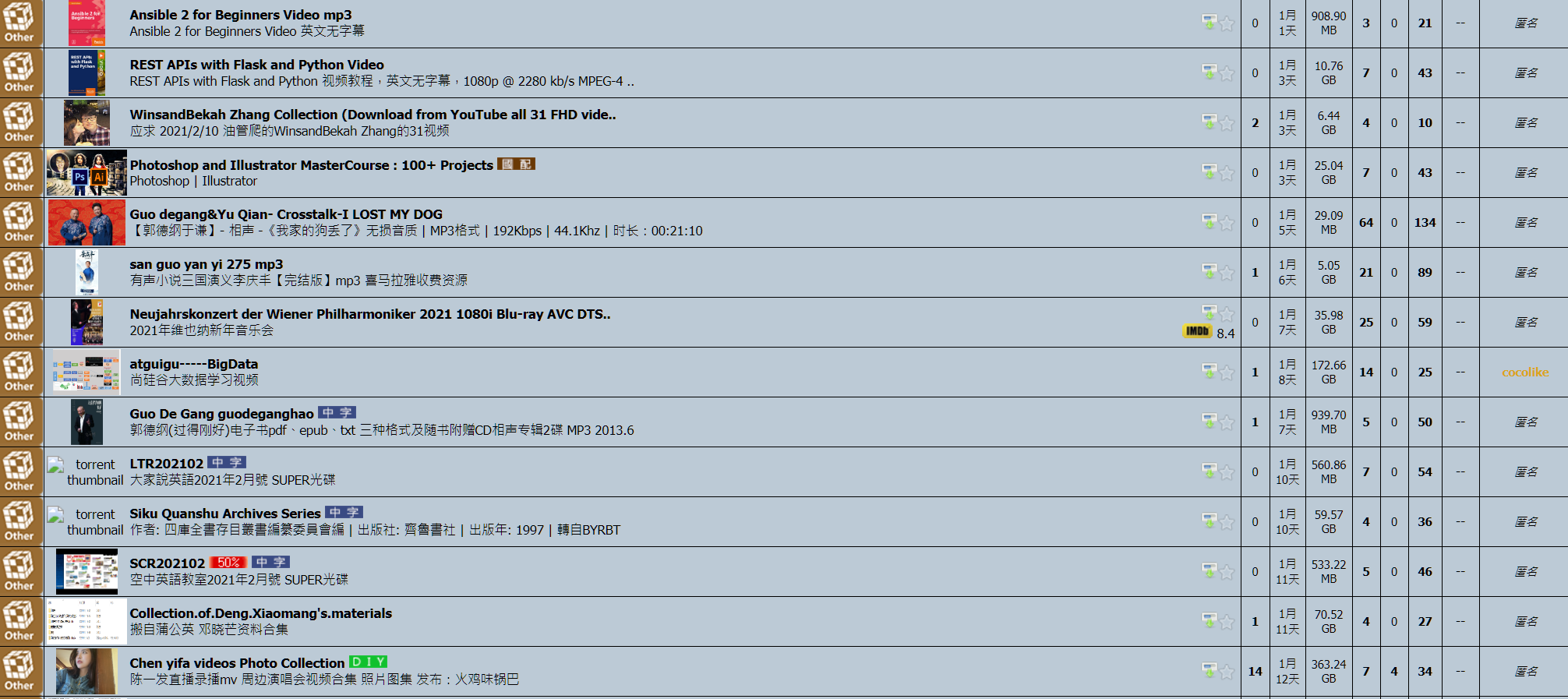
Task: Download the atguigu BigData torrent
Action: pos(1209,372)
